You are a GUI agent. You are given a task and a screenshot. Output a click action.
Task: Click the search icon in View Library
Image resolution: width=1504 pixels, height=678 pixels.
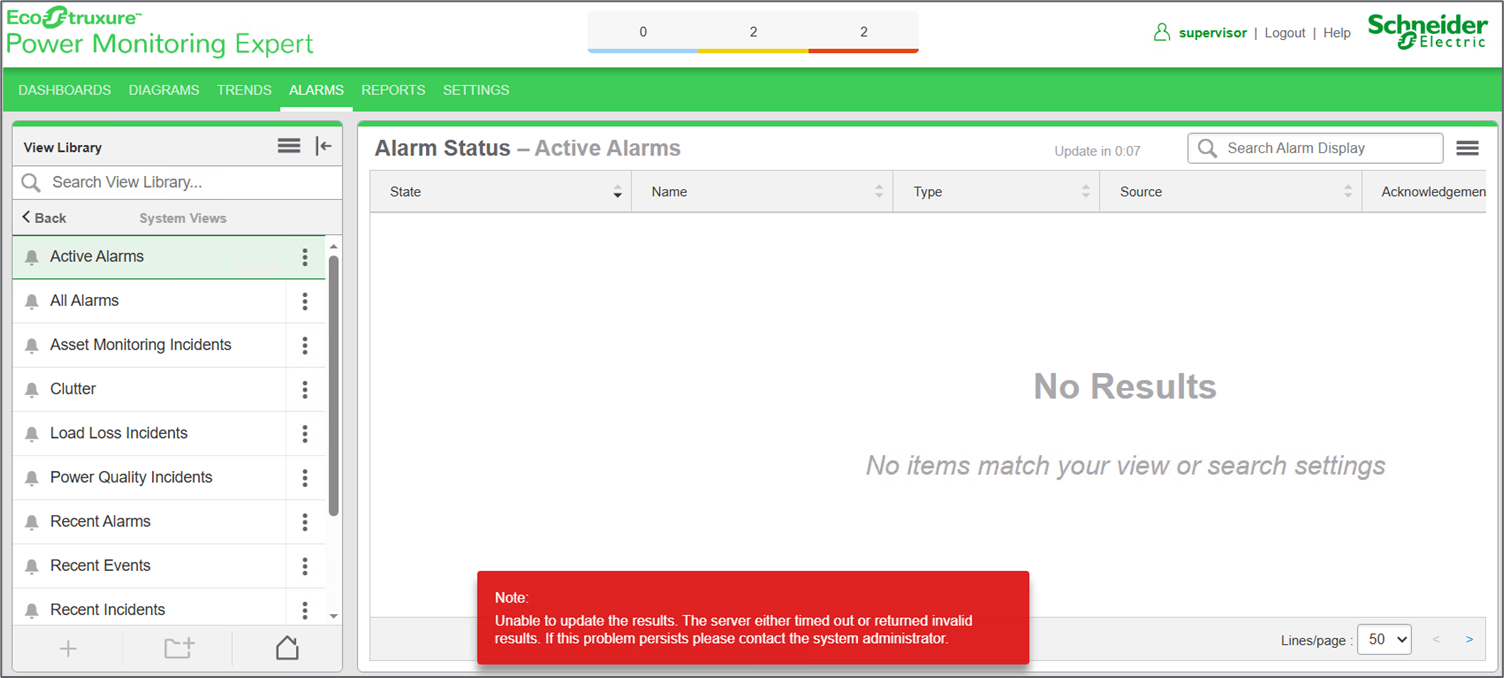point(31,182)
